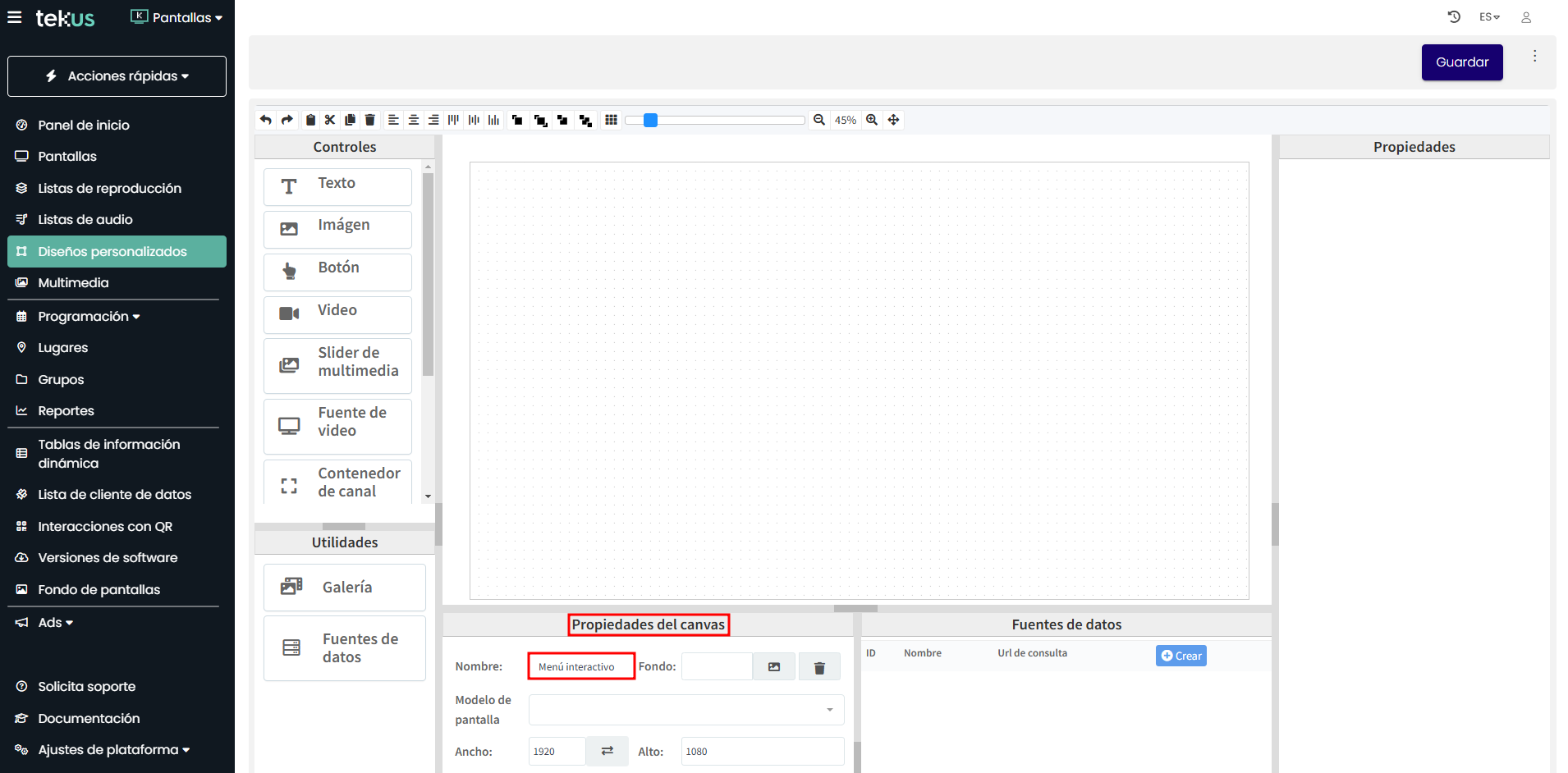Click the scissors cut icon
Screen dimensions: 1568x773
pyautogui.click(x=330, y=120)
